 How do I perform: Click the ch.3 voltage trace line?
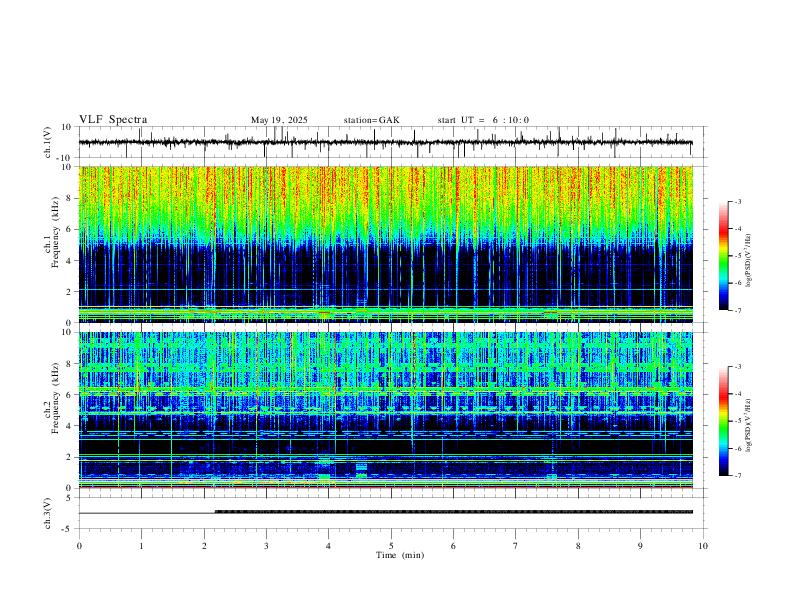click(385, 512)
